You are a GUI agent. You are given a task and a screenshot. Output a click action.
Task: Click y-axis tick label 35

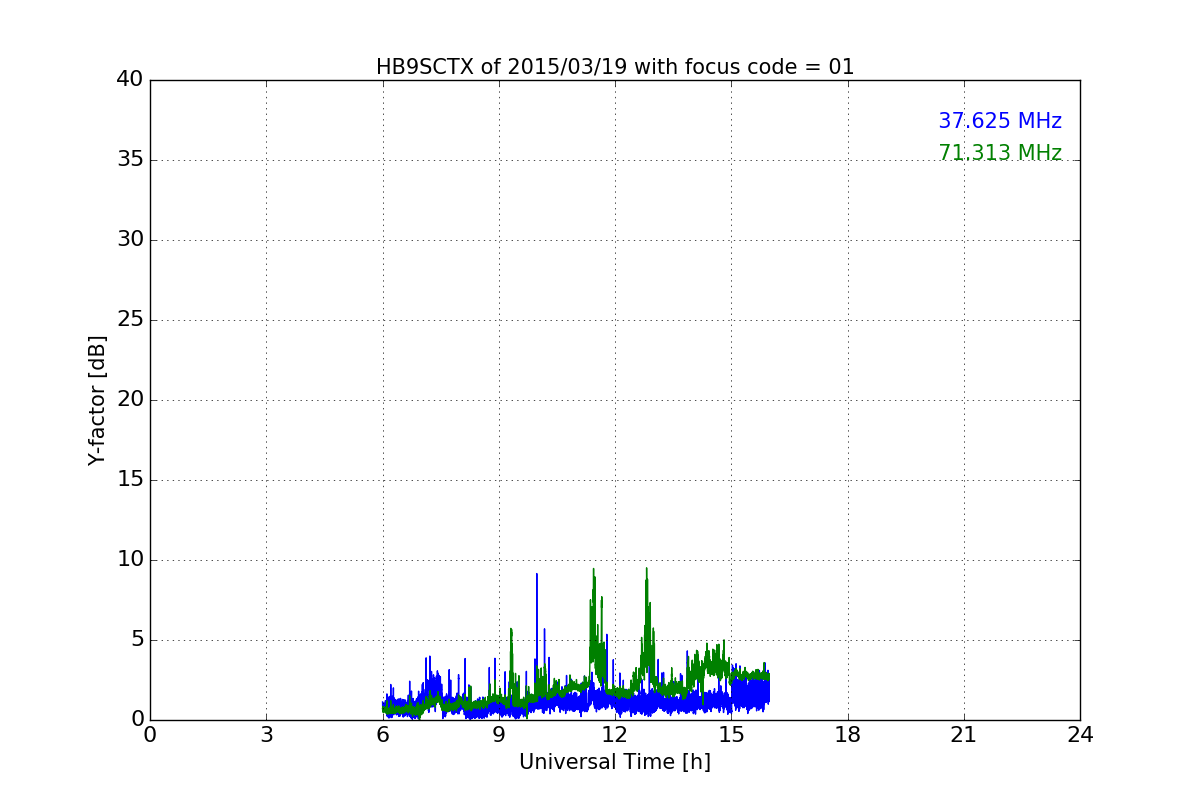tap(130, 160)
